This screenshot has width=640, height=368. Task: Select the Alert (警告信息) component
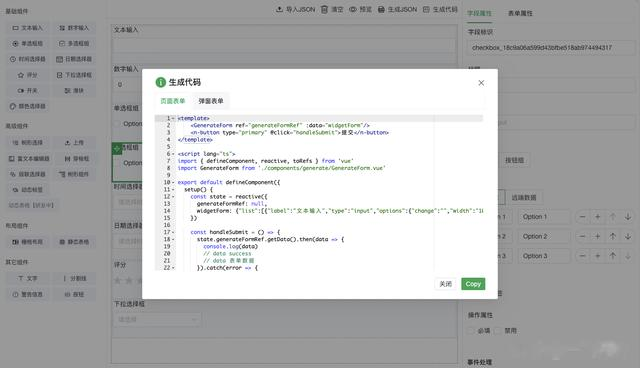27,294
